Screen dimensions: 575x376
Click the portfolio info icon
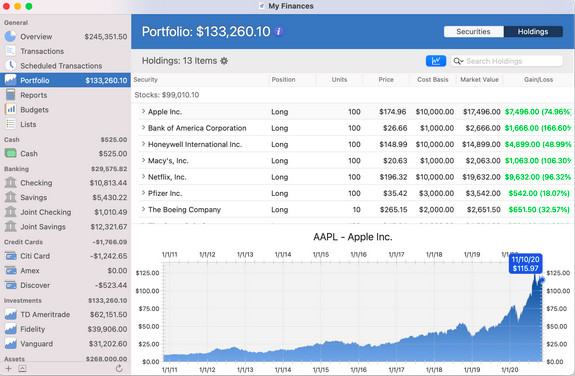click(279, 32)
